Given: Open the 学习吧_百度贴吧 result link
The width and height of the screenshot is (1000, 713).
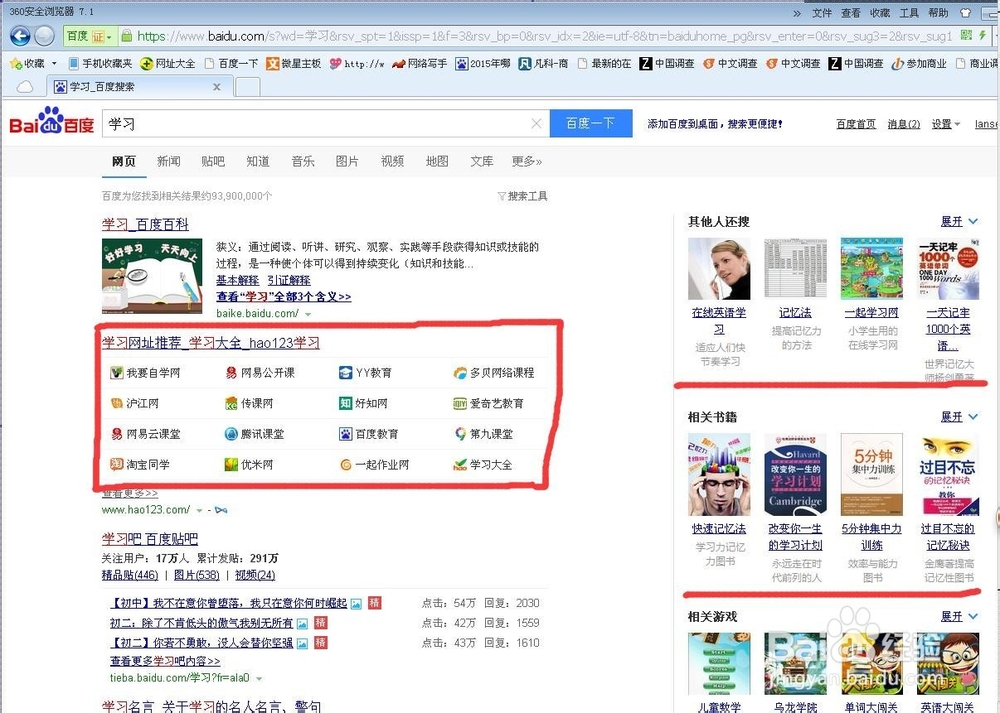Looking at the screenshot, I should pyautogui.click(x=150, y=539).
